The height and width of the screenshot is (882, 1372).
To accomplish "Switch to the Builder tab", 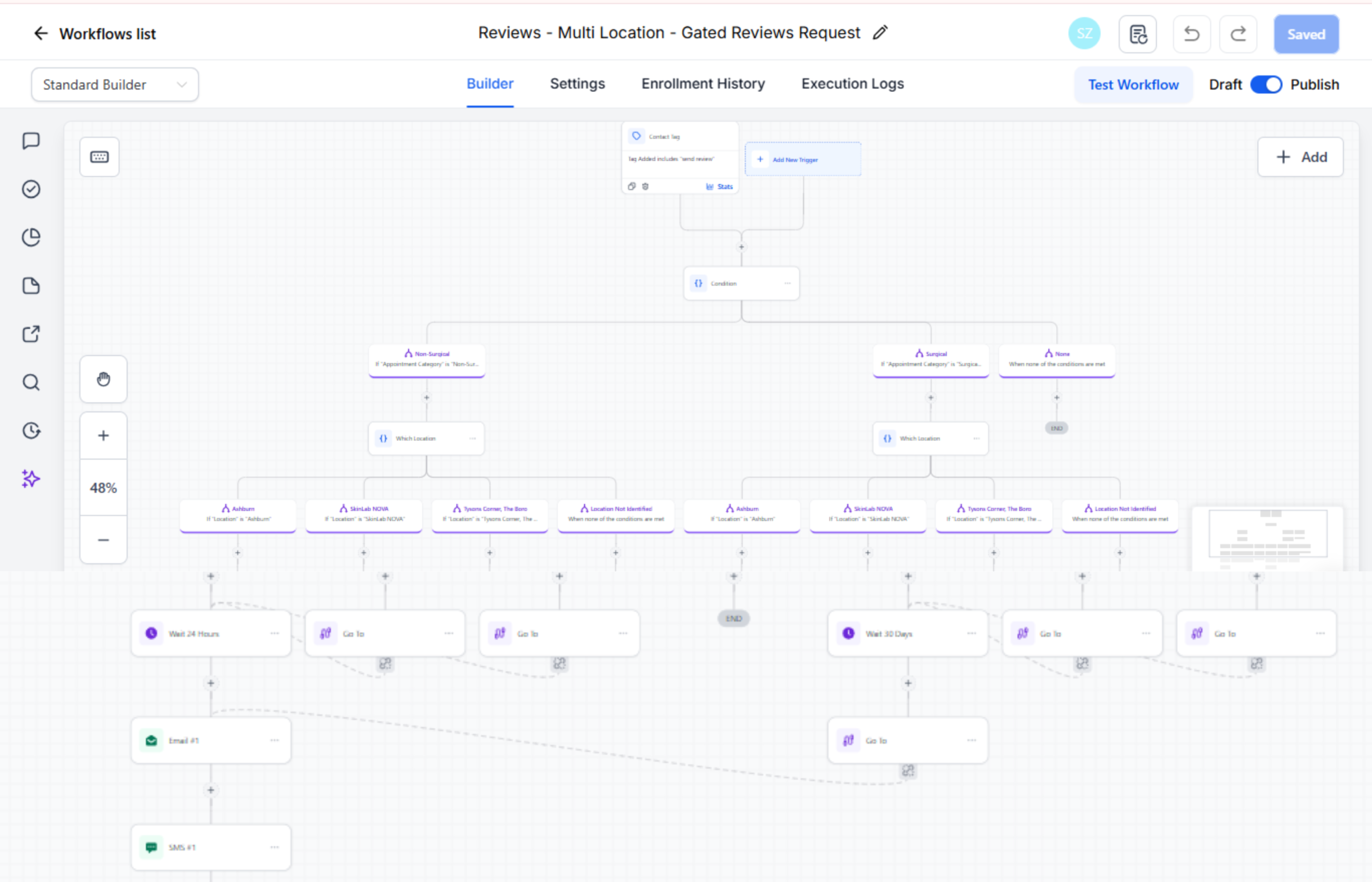I will (490, 84).
